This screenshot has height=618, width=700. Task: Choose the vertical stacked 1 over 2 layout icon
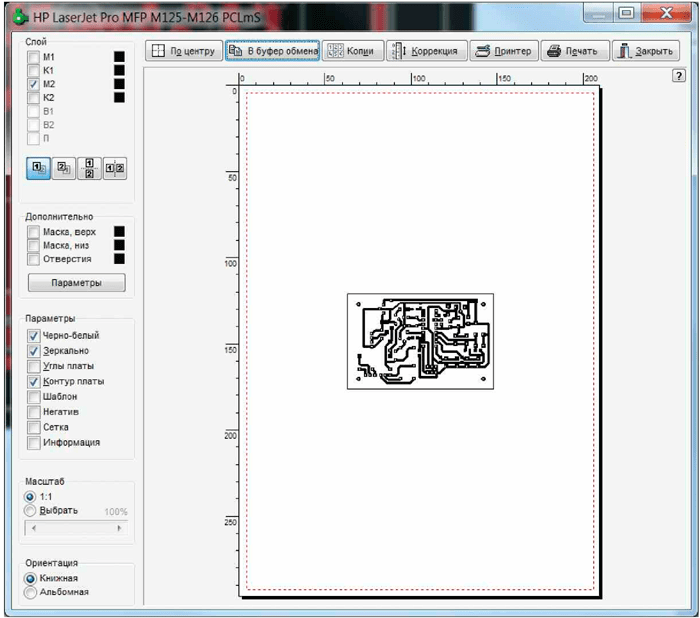point(90,169)
